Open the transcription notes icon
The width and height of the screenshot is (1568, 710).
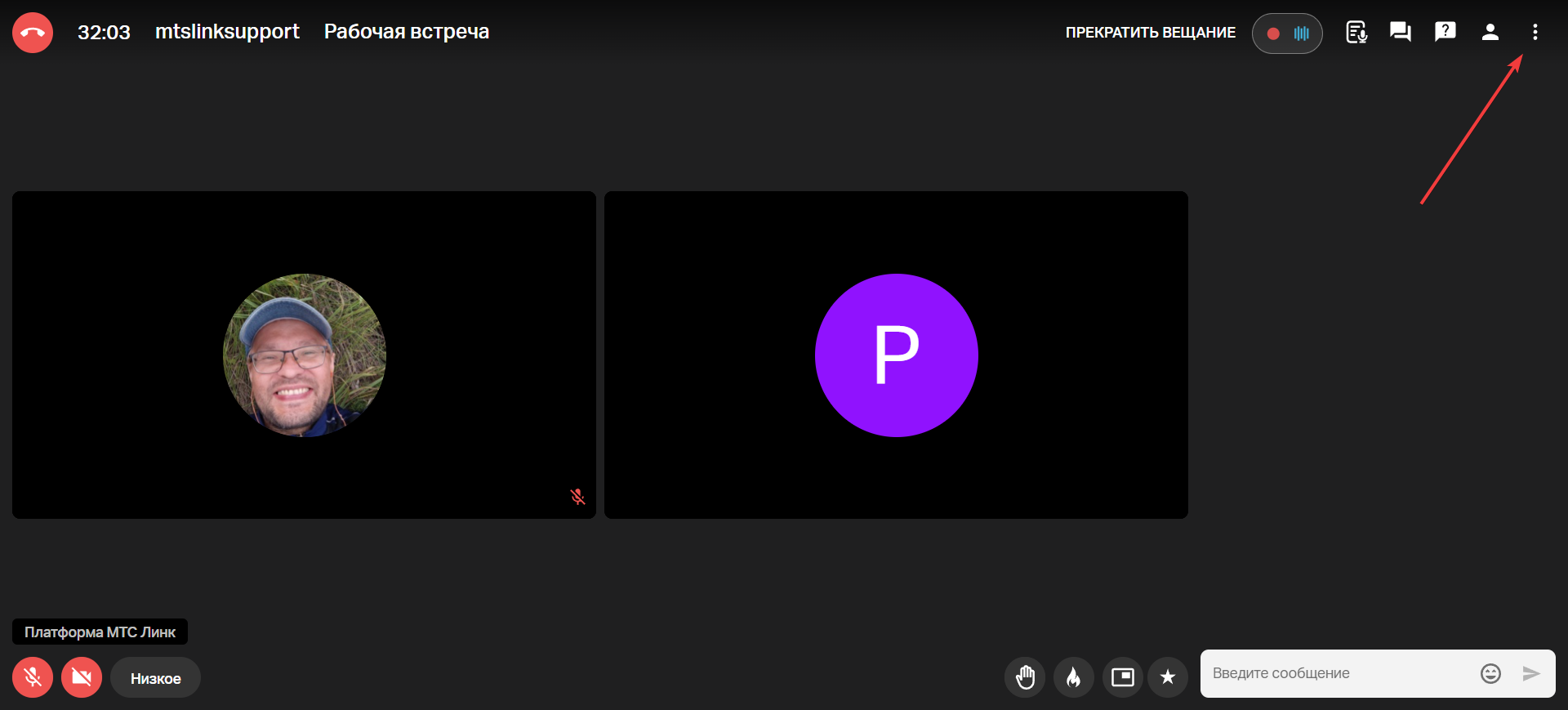[1356, 33]
